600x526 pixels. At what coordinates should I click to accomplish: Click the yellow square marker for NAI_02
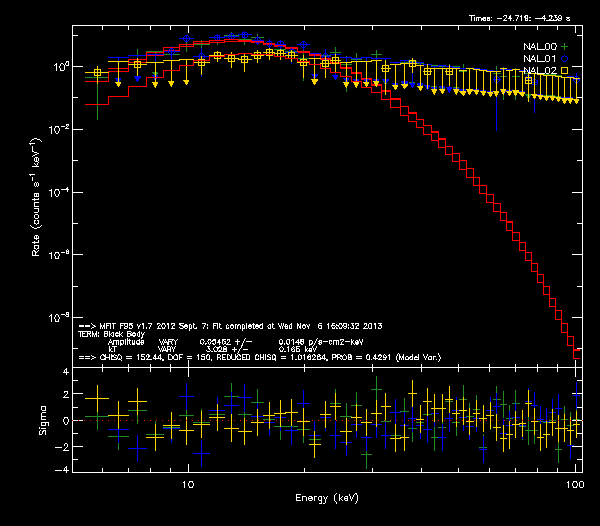pyautogui.click(x=564, y=72)
